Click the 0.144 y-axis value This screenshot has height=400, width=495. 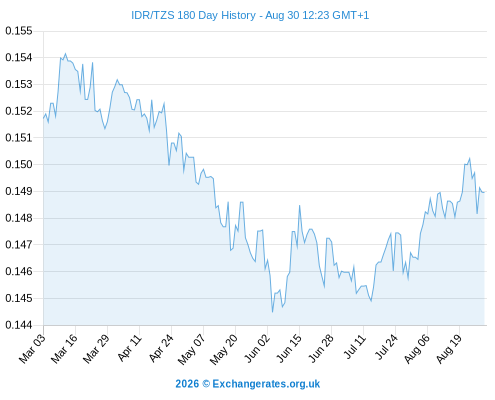tap(19, 325)
